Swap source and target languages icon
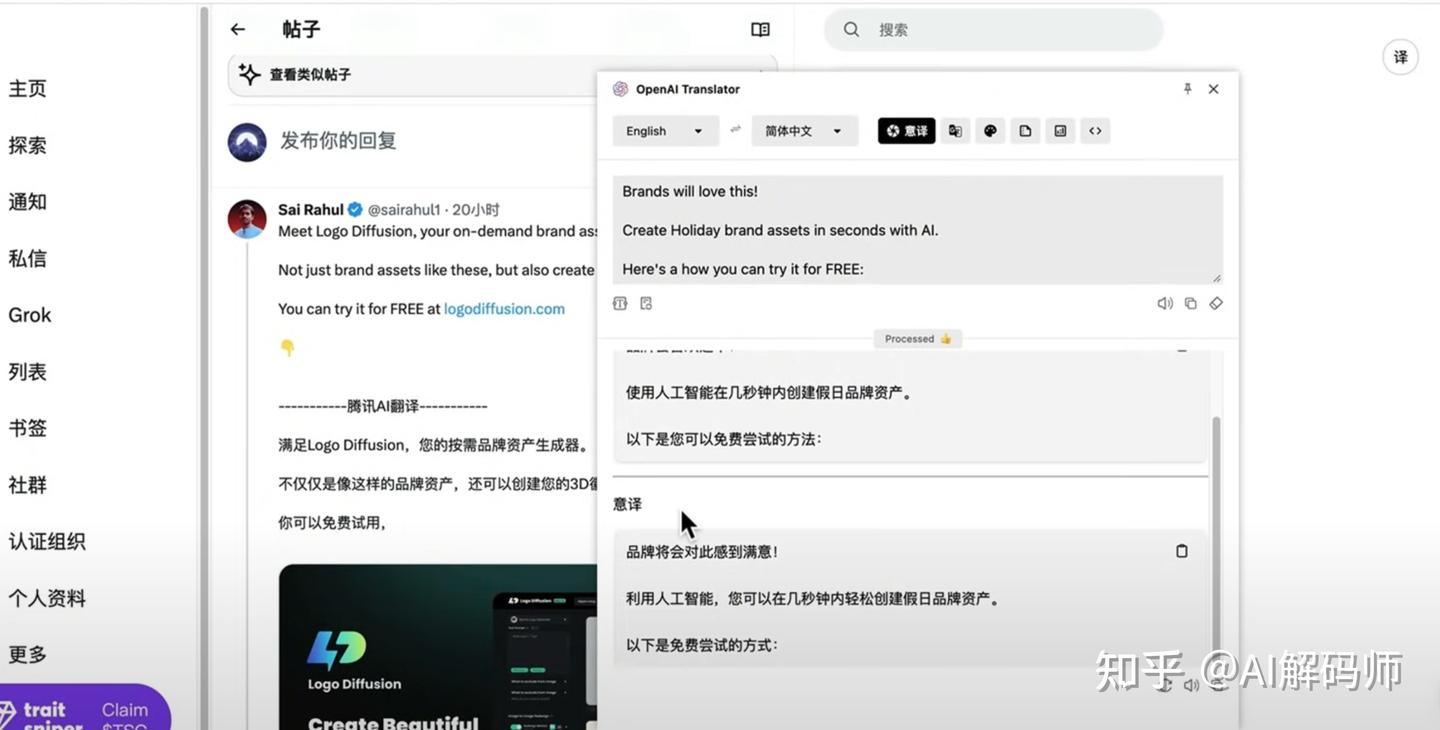This screenshot has width=1440, height=730. tap(736, 130)
